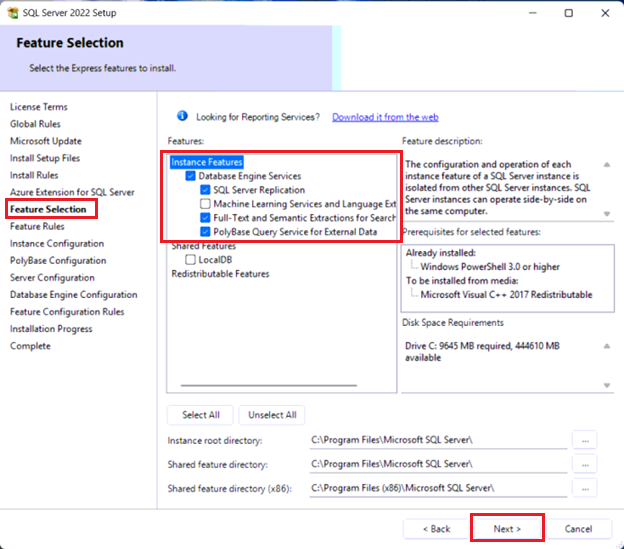The height and width of the screenshot is (549, 624).
Task: Cancel the SQL Server setup
Action: tap(578, 529)
